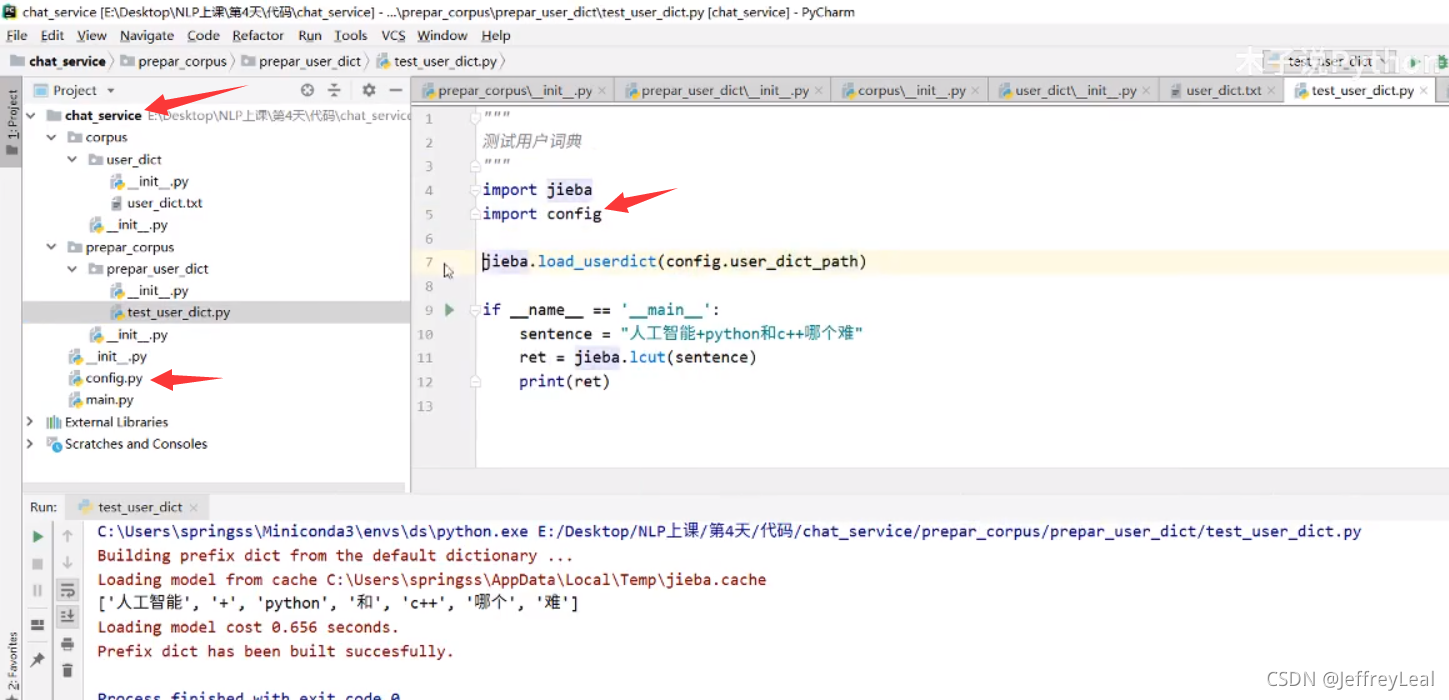The width and height of the screenshot is (1449, 700).
Task: Open the 1: Project side tool window button
Action: (x=12, y=122)
